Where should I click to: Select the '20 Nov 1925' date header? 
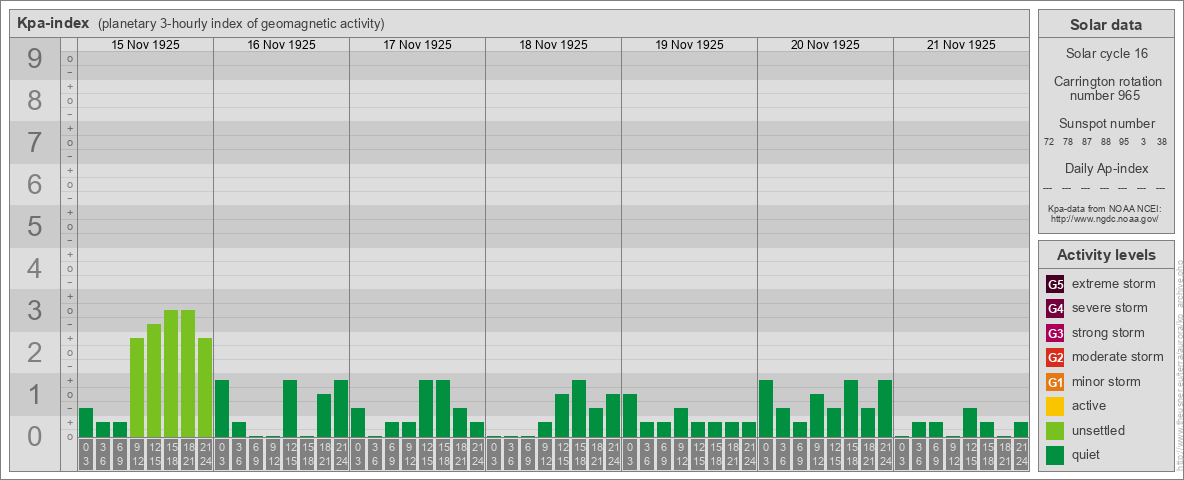[825, 45]
